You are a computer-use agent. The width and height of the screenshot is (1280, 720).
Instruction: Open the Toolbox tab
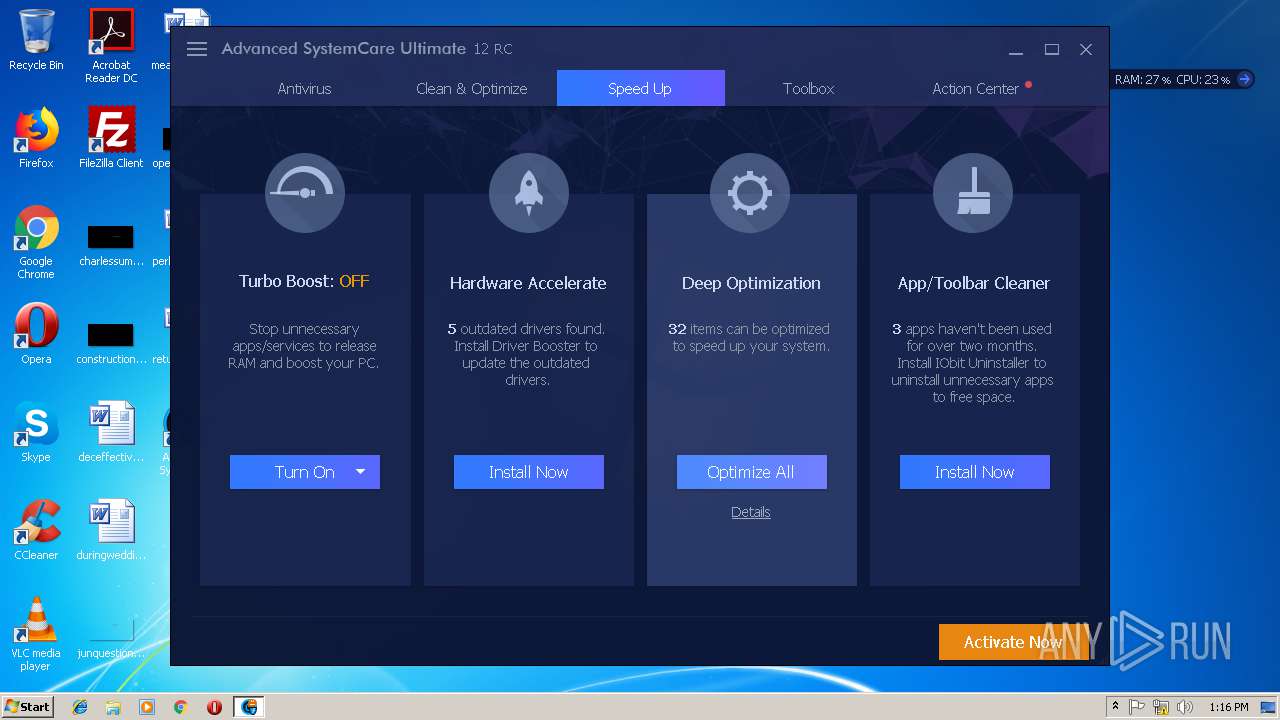coord(808,88)
